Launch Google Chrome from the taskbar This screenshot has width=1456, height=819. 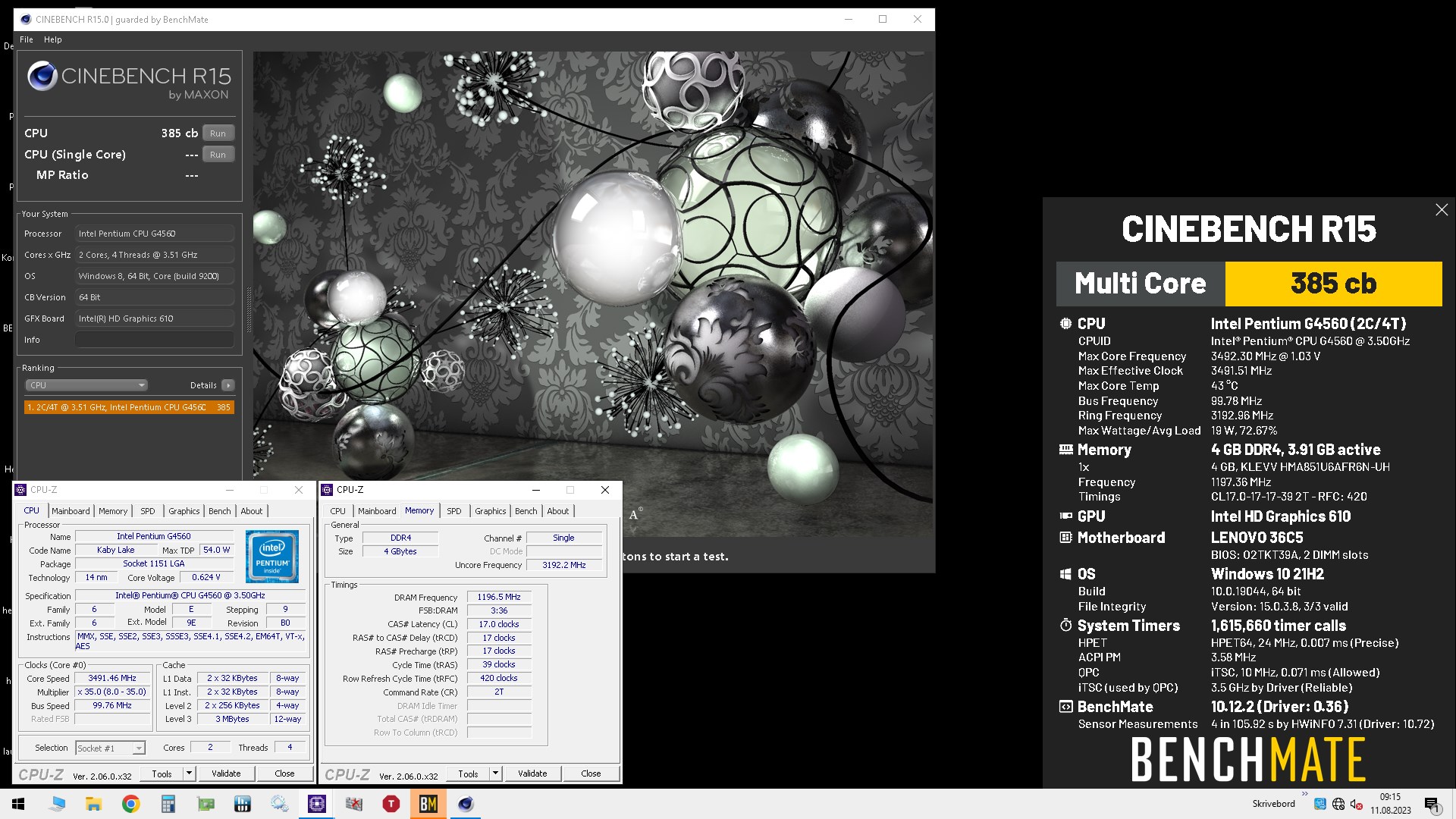click(x=131, y=804)
